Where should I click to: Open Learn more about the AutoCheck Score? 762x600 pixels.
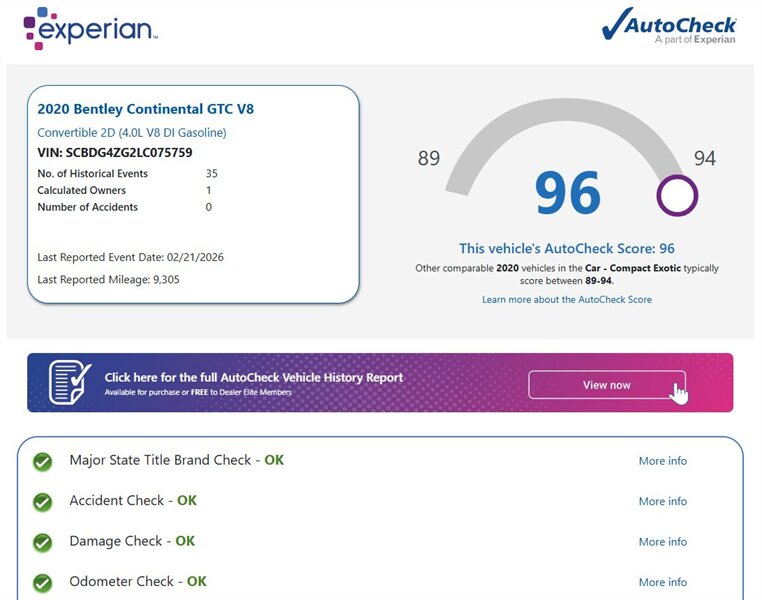coord(566,299)
